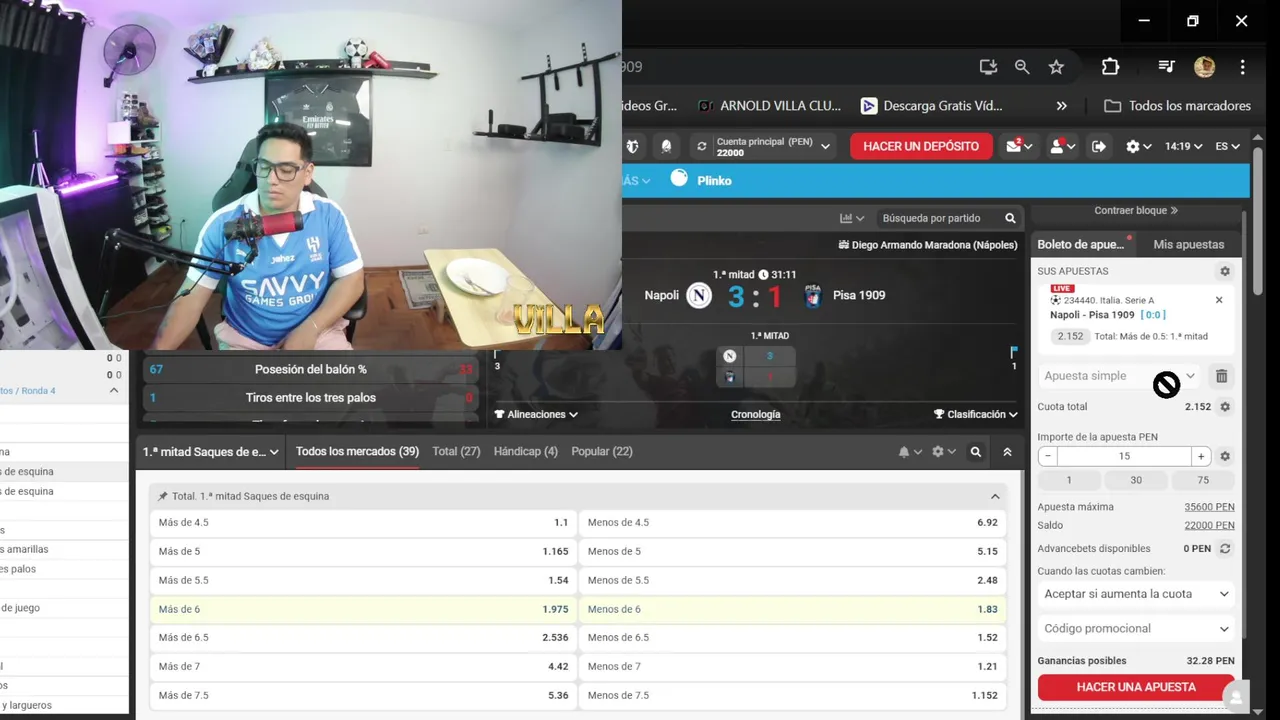This screenshot has width=1280, height=720.
Task: Bookmark this page with the star icon
Action: [x=1056, y=67]
